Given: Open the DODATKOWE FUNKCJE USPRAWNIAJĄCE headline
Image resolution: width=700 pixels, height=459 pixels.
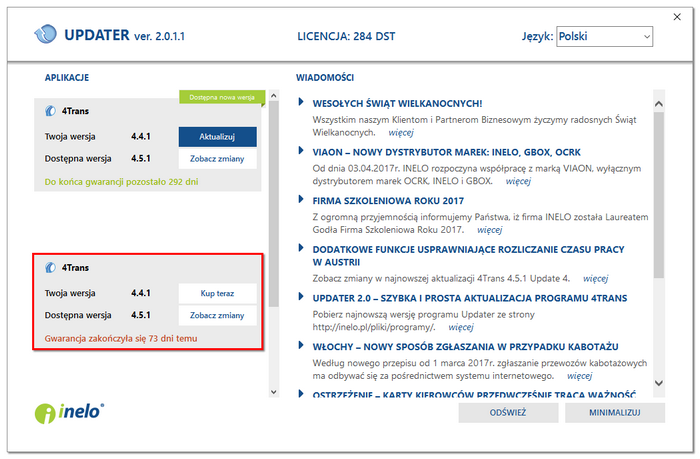Looking at the screenshot, I should pyautogui.click(x=468, y=256).
